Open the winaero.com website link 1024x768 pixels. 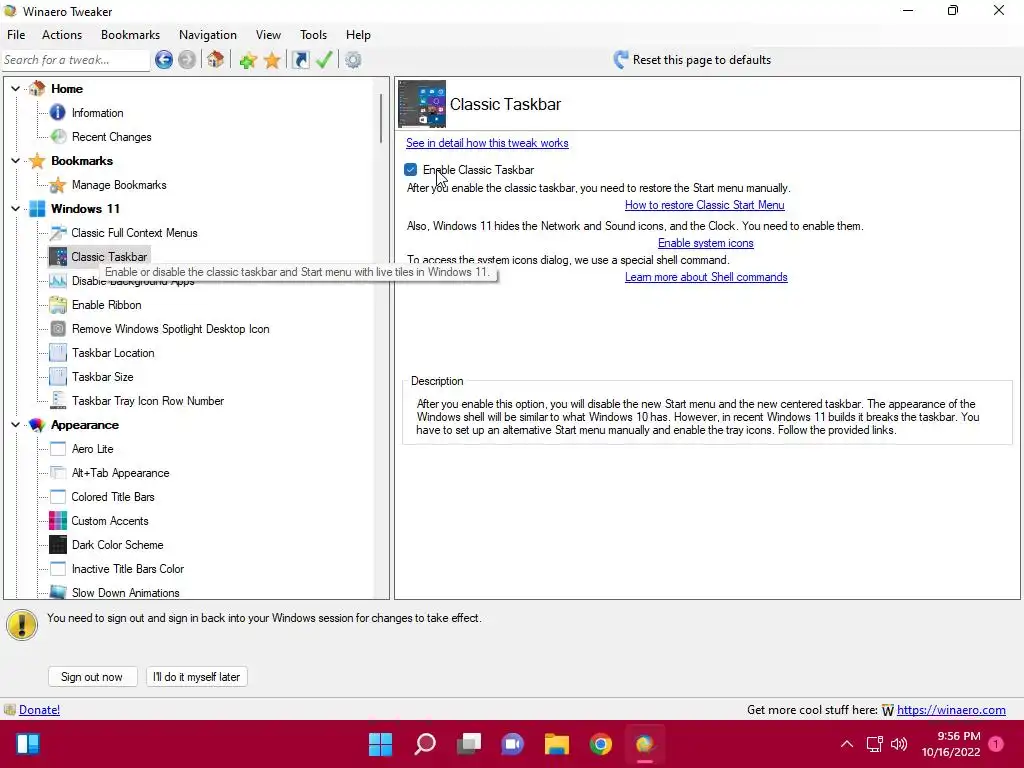(951, 710)
